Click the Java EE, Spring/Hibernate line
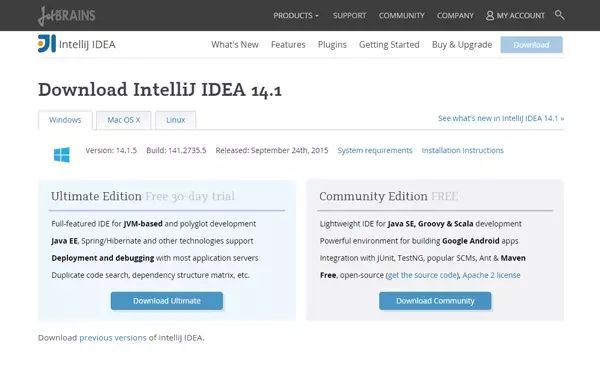600x379 pixels. coord(152,241)
